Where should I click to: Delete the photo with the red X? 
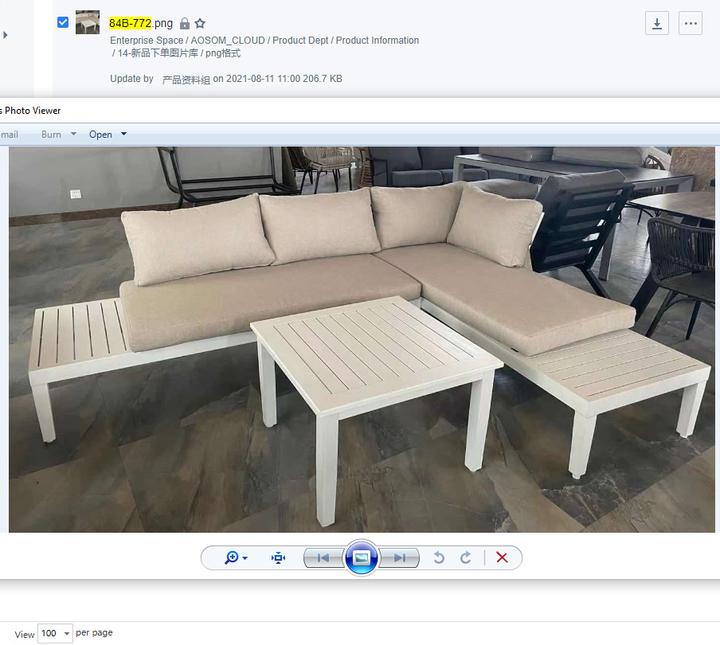(502, 558)
